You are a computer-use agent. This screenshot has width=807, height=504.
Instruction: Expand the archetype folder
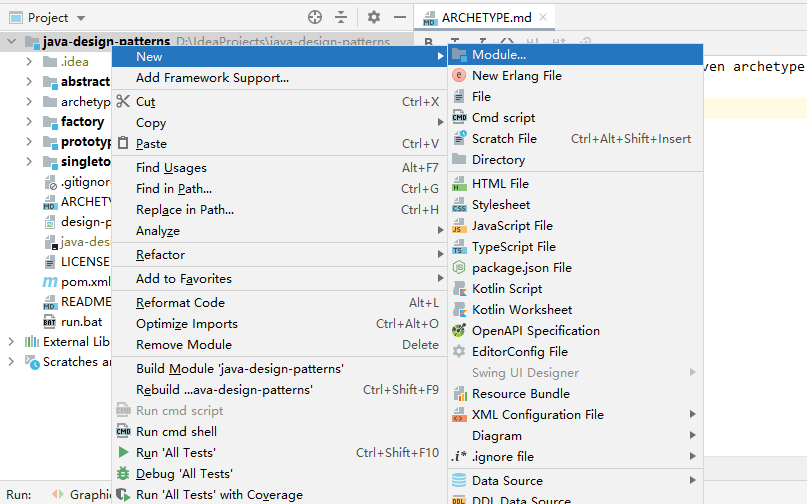[x=29, y=101]
